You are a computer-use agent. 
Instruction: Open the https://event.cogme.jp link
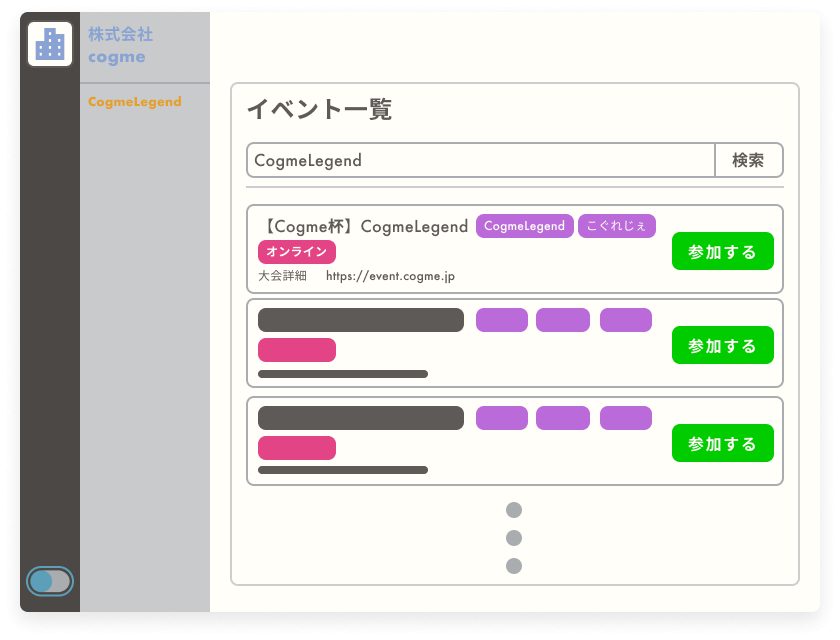click(391, 276)
